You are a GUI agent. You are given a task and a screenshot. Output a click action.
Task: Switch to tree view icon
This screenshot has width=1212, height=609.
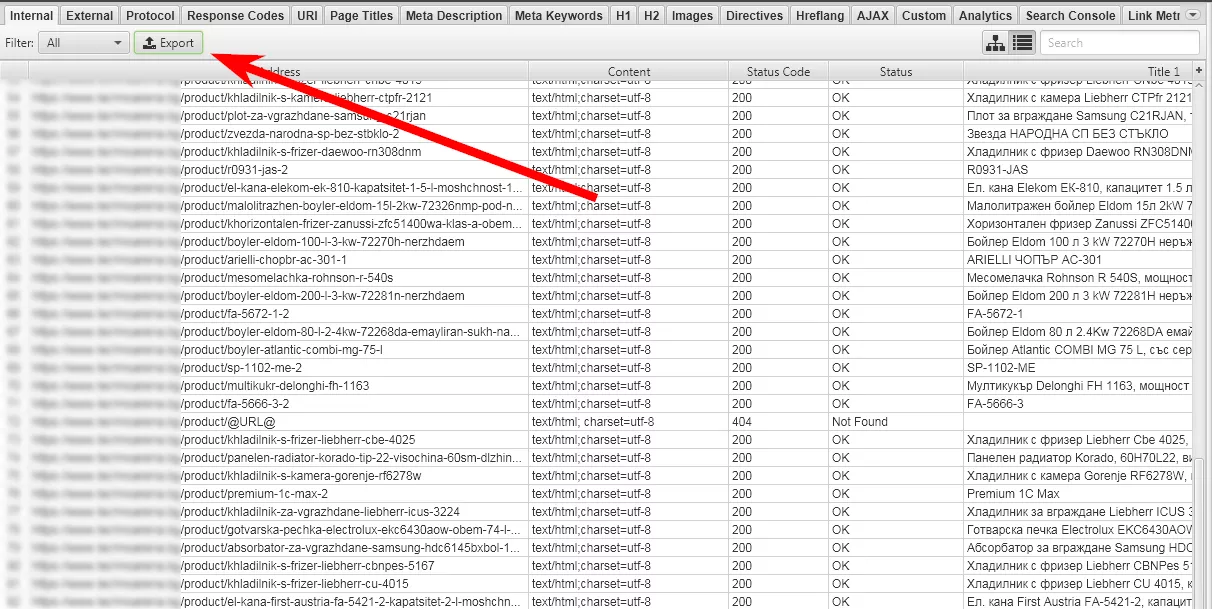tap(995, 43)
